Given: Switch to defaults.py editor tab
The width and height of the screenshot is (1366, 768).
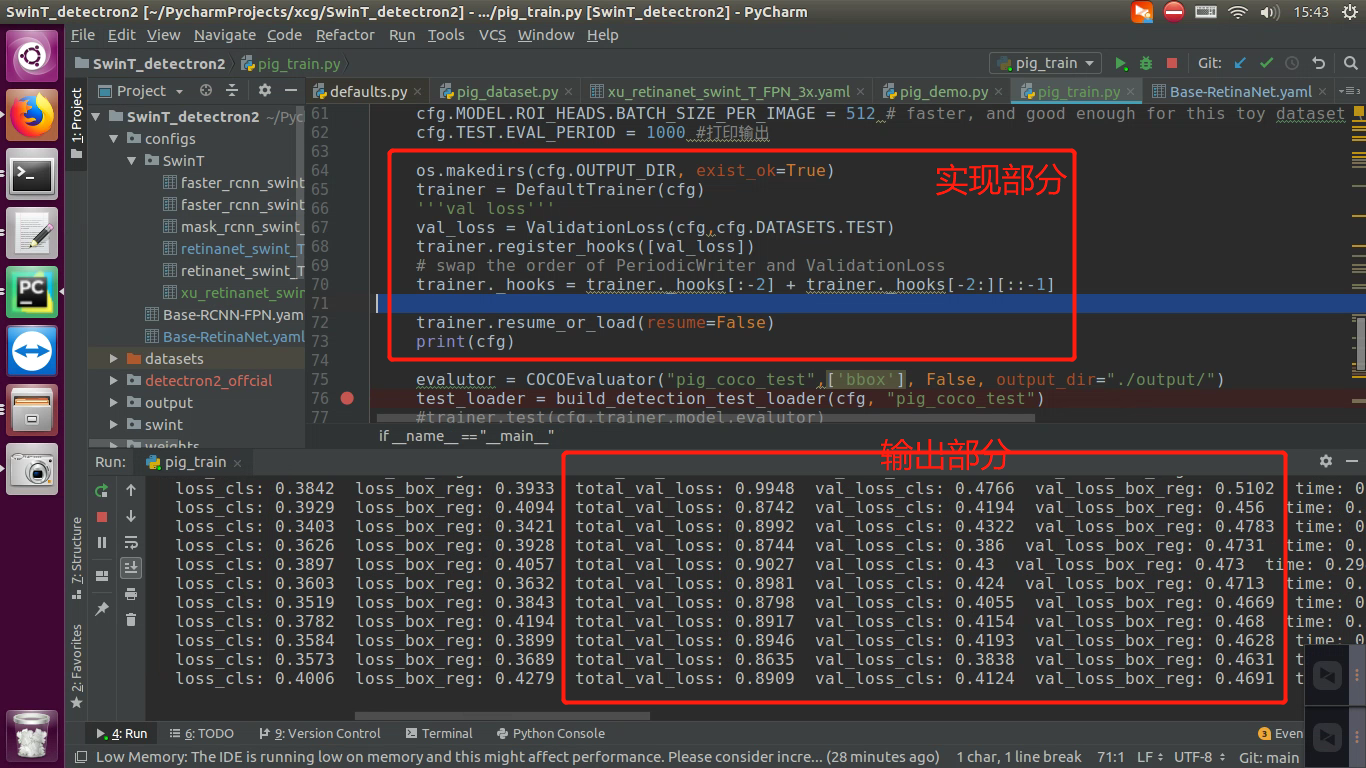Looking at the screenshot, I should (368, 91).
